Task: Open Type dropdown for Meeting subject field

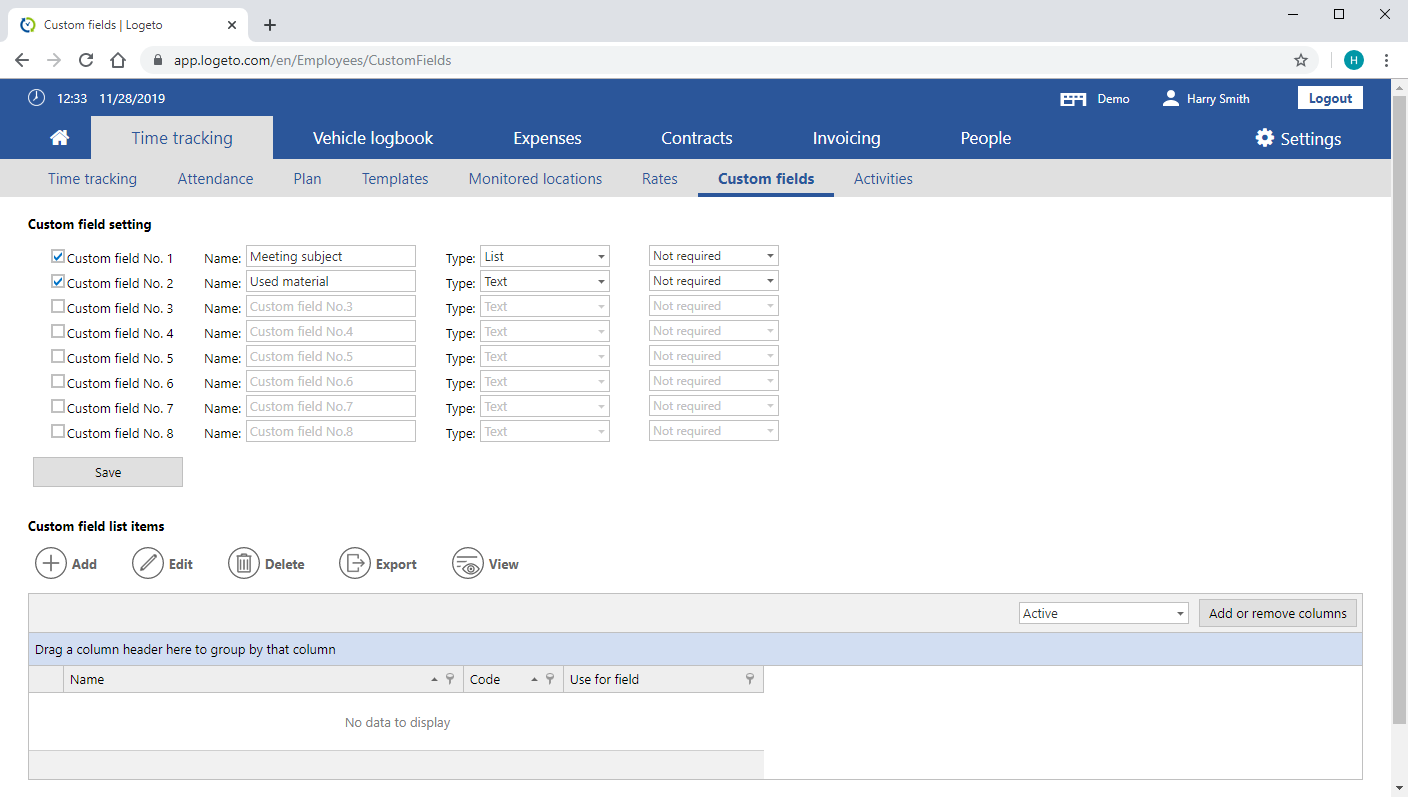Action: pos(545,257)
